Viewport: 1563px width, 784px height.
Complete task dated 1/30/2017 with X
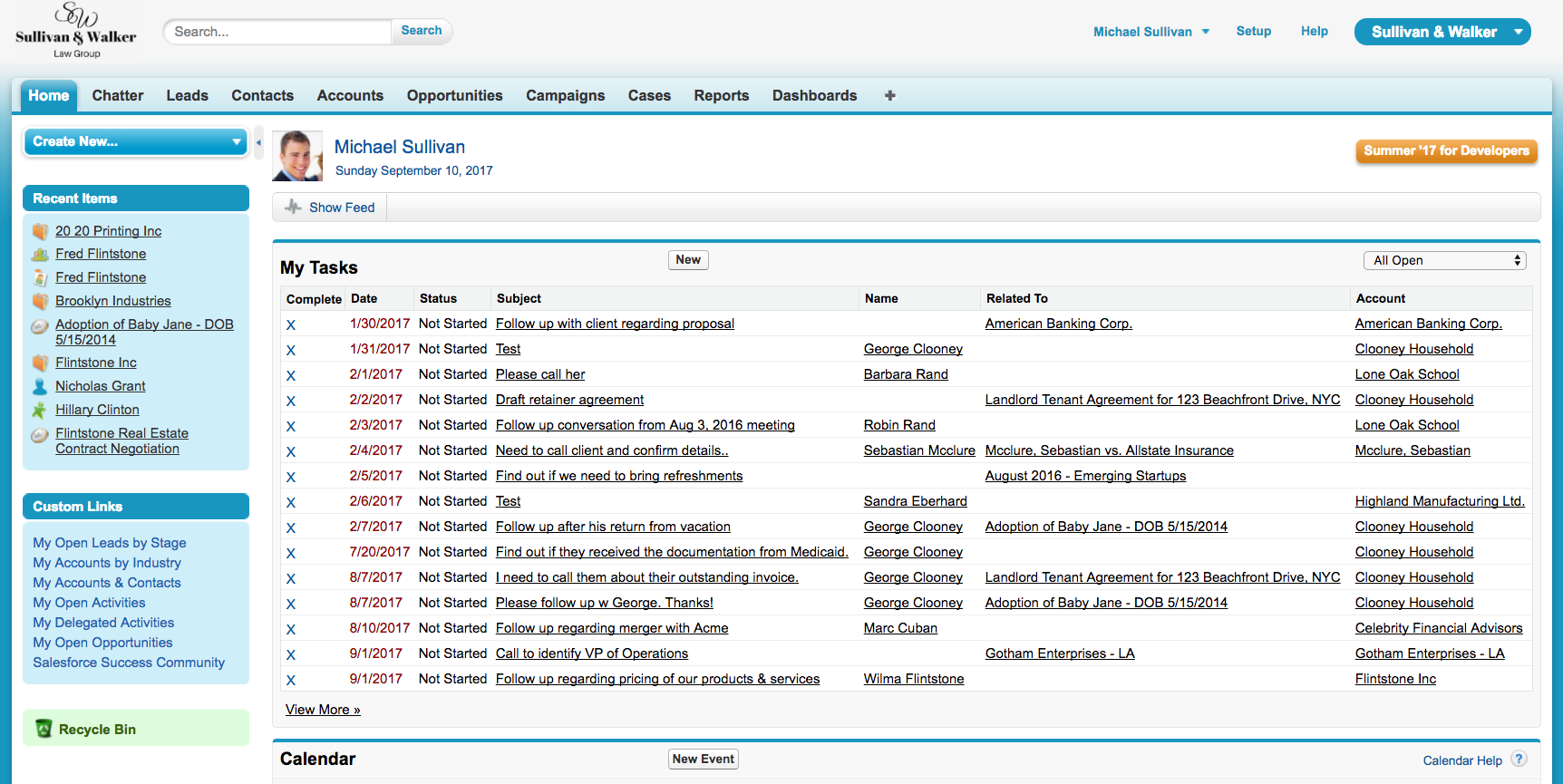(291, 324)
